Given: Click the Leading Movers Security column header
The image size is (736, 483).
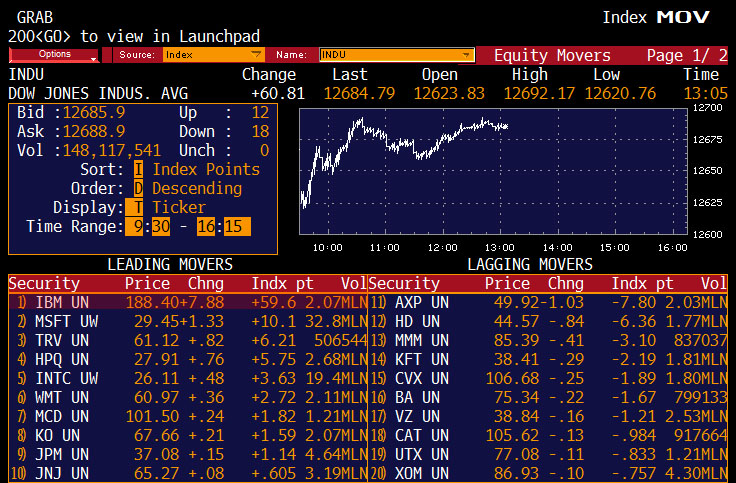Looking at the screenshot, I should click(44, 284).
